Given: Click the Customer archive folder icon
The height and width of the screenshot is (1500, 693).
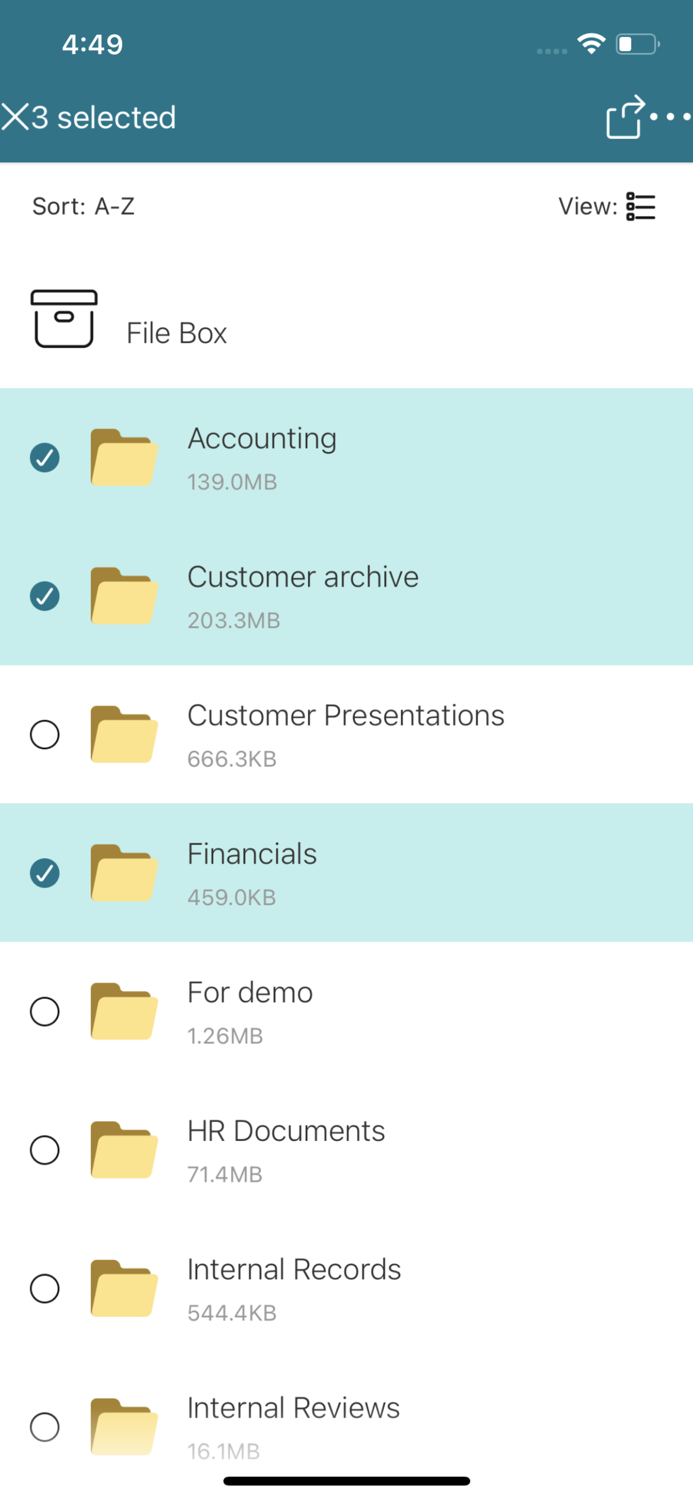Looking at the screenshot, I should click(123, 596).
